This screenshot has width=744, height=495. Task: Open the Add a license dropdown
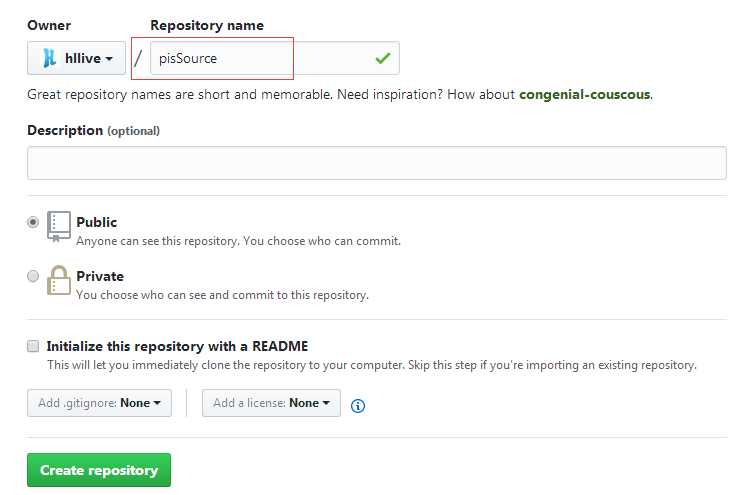(271, 403)
